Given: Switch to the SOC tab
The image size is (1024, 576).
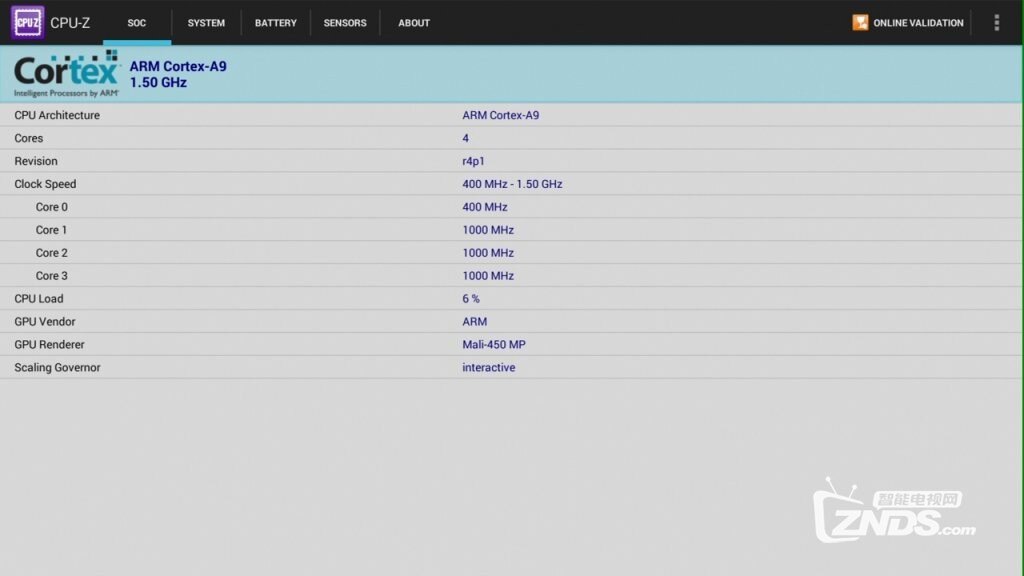Looking at the screenshot, I should click(137, 22).
